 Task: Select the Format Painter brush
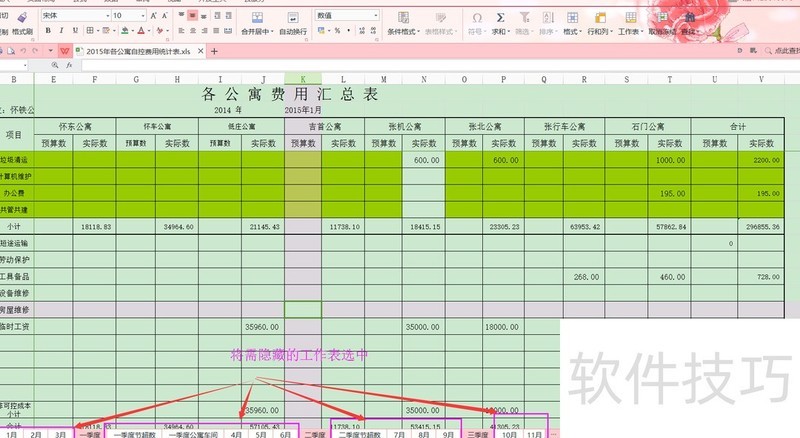(22, 18)
